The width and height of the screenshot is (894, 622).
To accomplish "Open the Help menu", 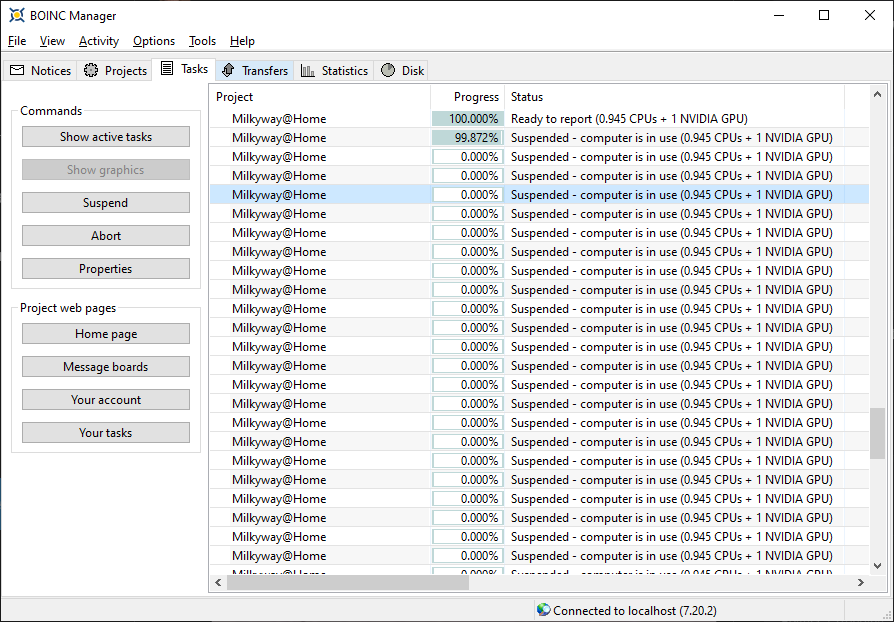I will tap(242, 41).
